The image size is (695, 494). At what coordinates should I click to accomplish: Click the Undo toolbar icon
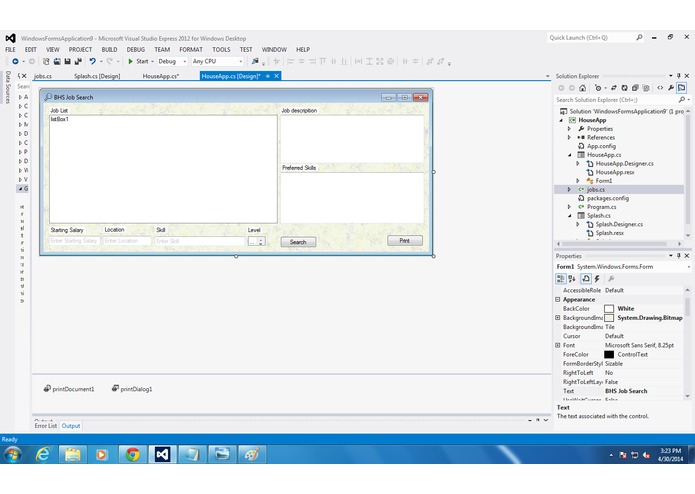click(x=92, y=62)
